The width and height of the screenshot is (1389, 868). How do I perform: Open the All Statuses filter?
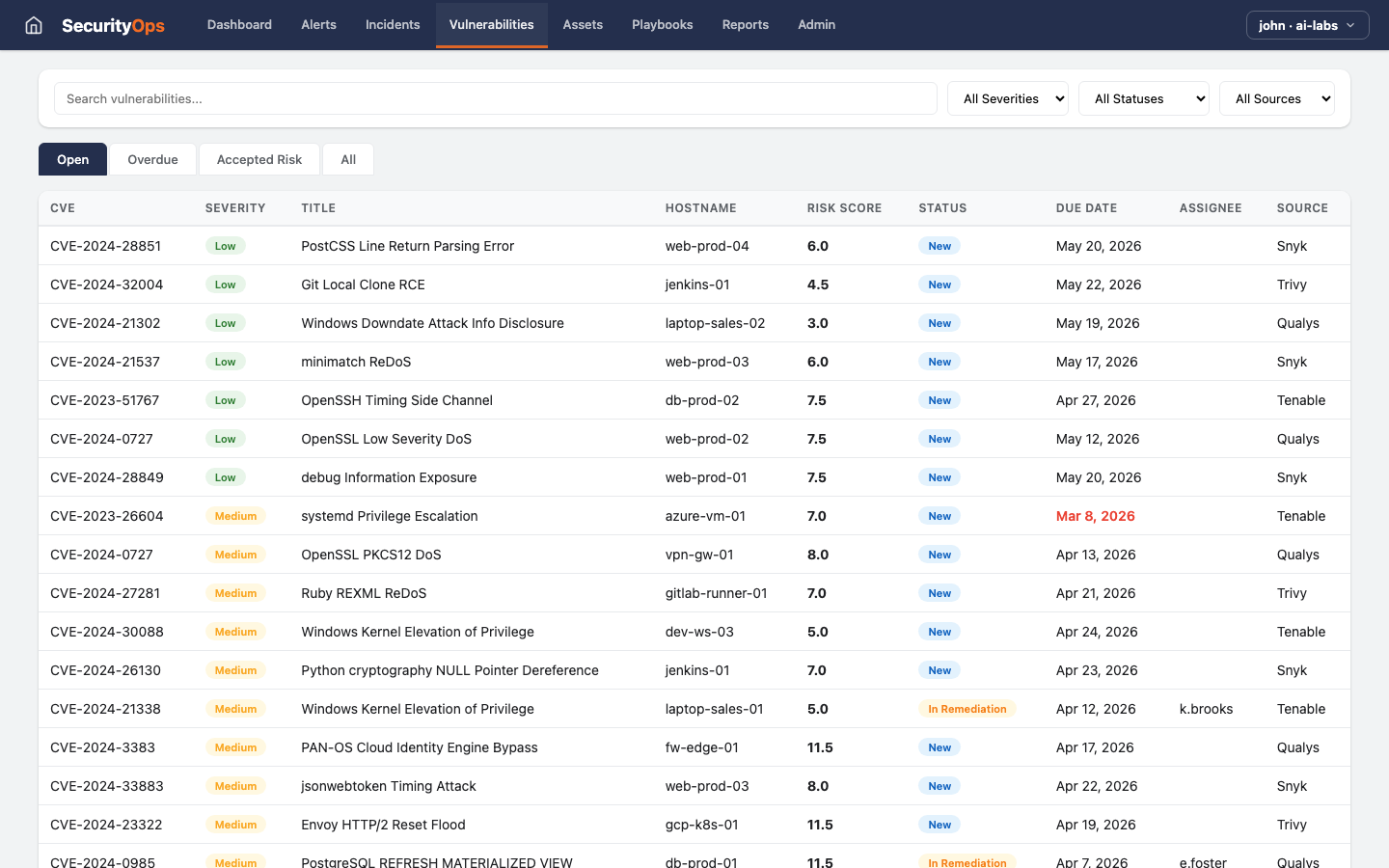click(x=1143, y=98)
